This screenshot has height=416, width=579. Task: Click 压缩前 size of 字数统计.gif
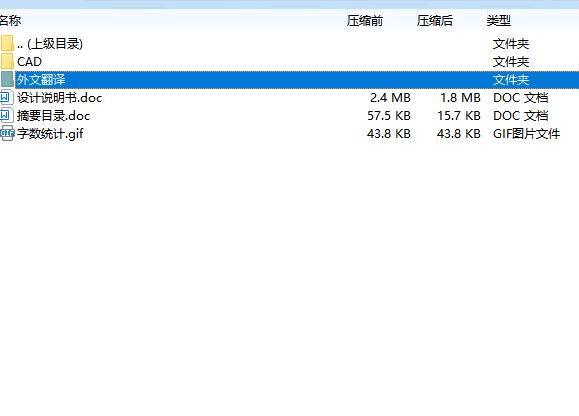389,134
